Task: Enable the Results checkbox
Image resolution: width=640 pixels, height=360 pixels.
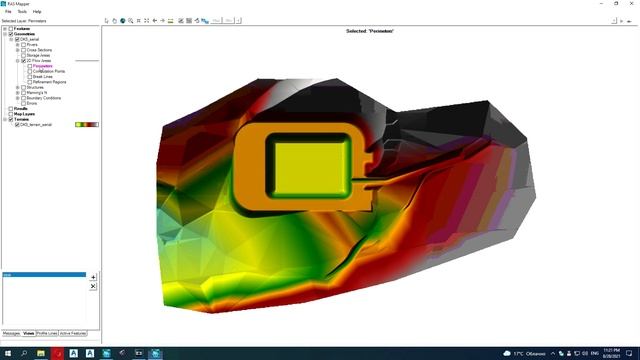Action: [11, 109]
